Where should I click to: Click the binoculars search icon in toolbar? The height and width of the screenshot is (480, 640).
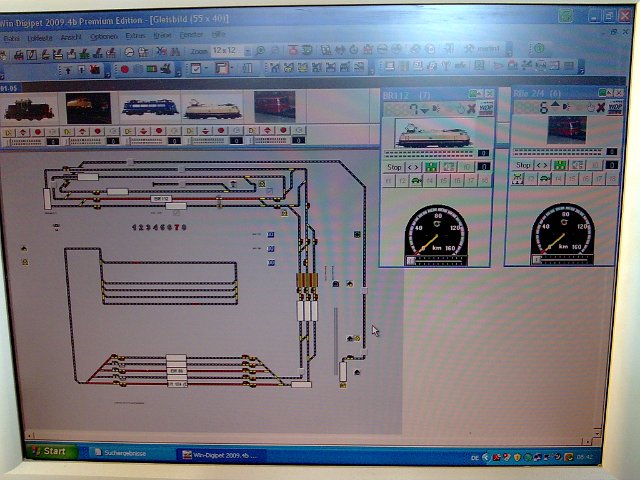pyautogui.click(x=175, y=52)
